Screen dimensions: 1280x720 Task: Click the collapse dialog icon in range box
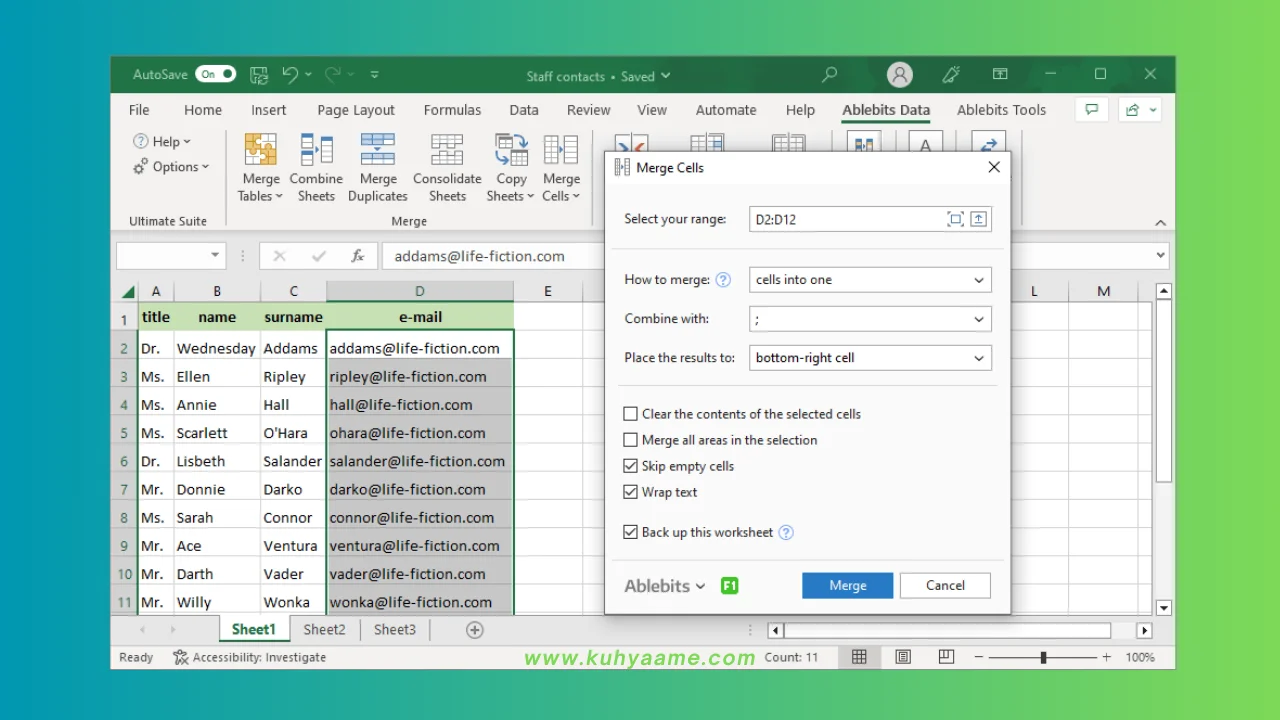[x=979, y=219]
